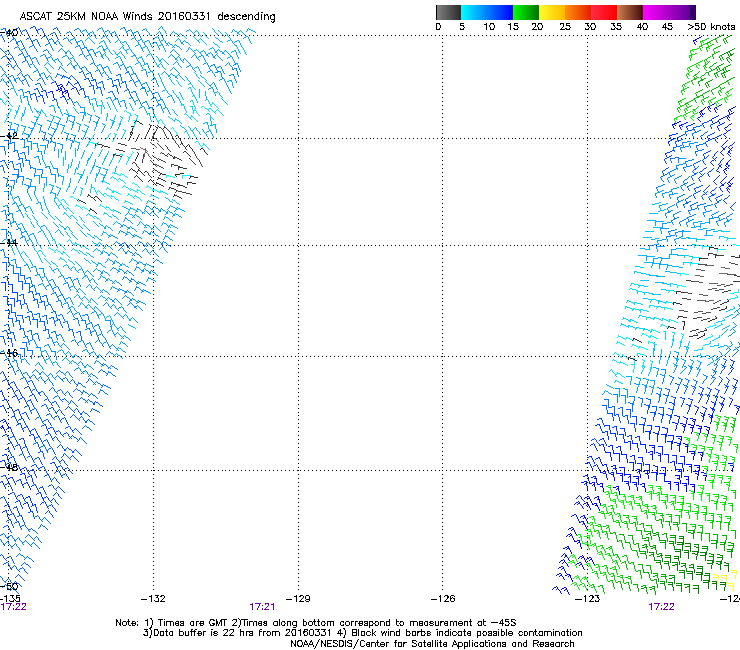Click the '>50 knots' legend label
This screenshot has height=650, width=740.
click(711, 26)
